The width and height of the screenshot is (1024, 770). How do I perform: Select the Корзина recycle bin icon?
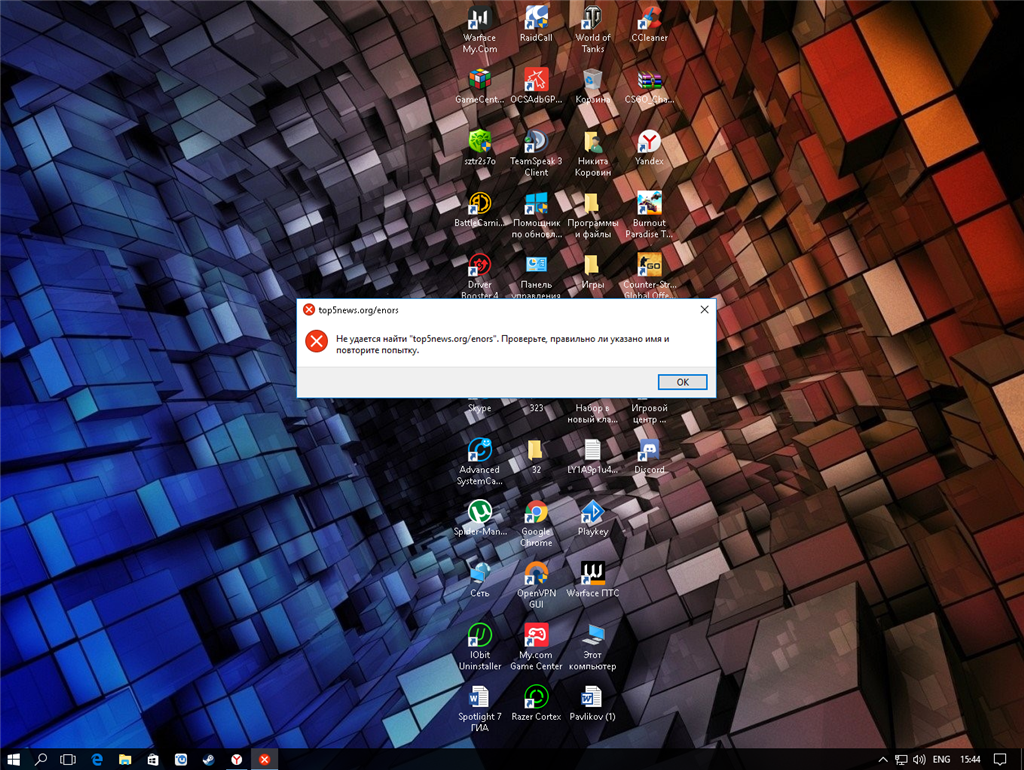click(x=593, y=86)
